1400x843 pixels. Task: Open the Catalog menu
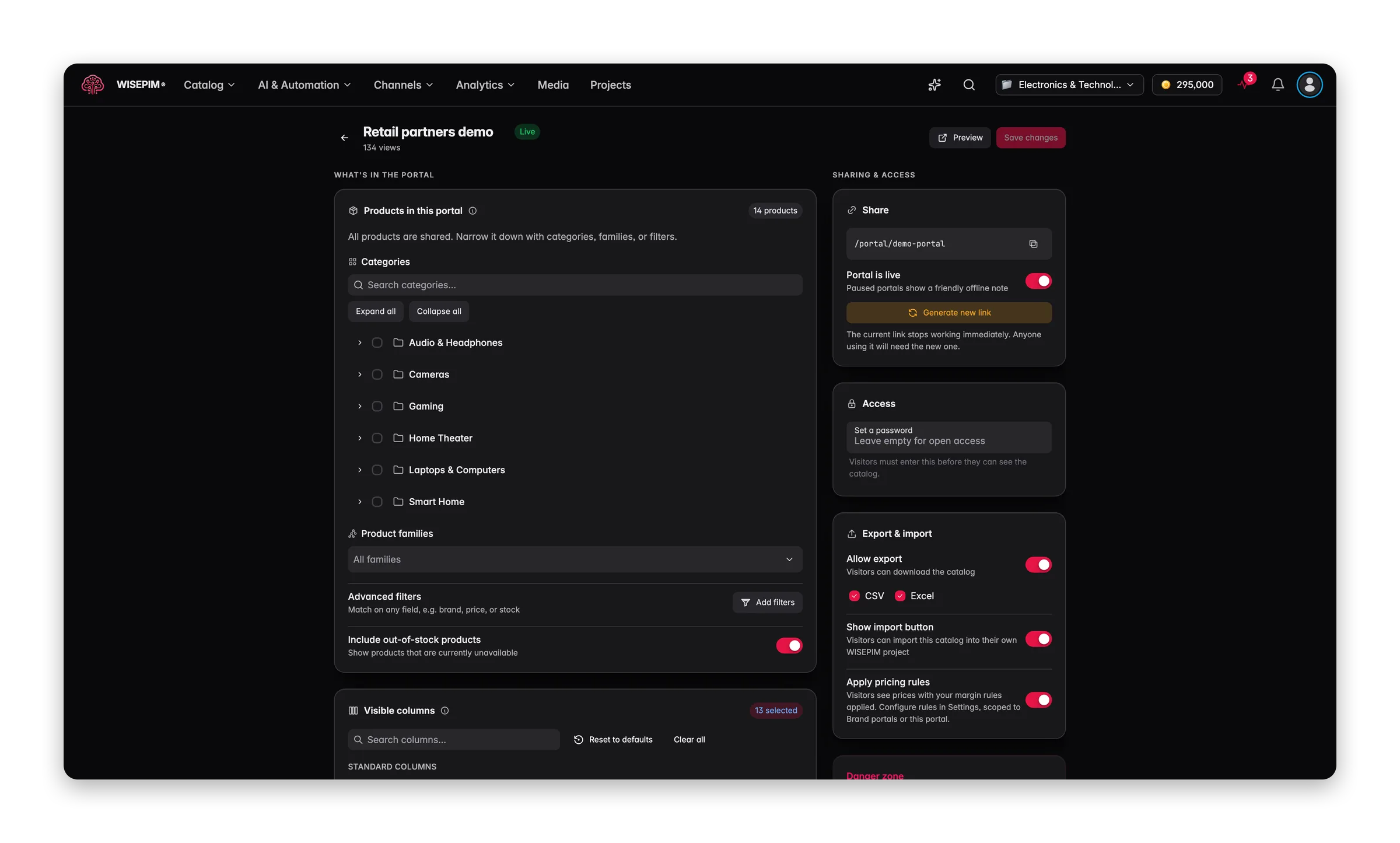209,85
